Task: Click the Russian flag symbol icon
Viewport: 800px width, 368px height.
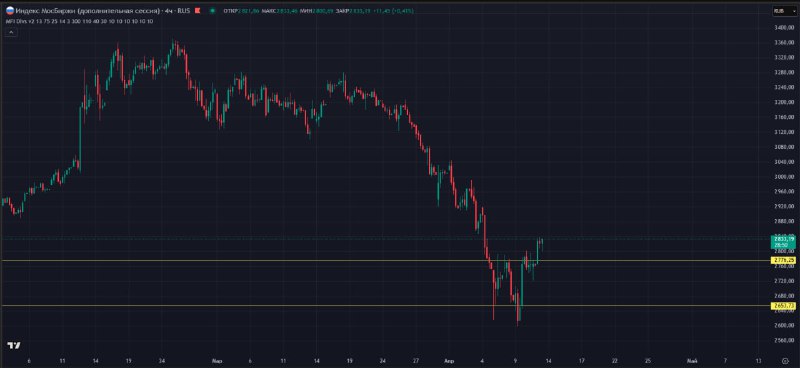Action: 10,11
